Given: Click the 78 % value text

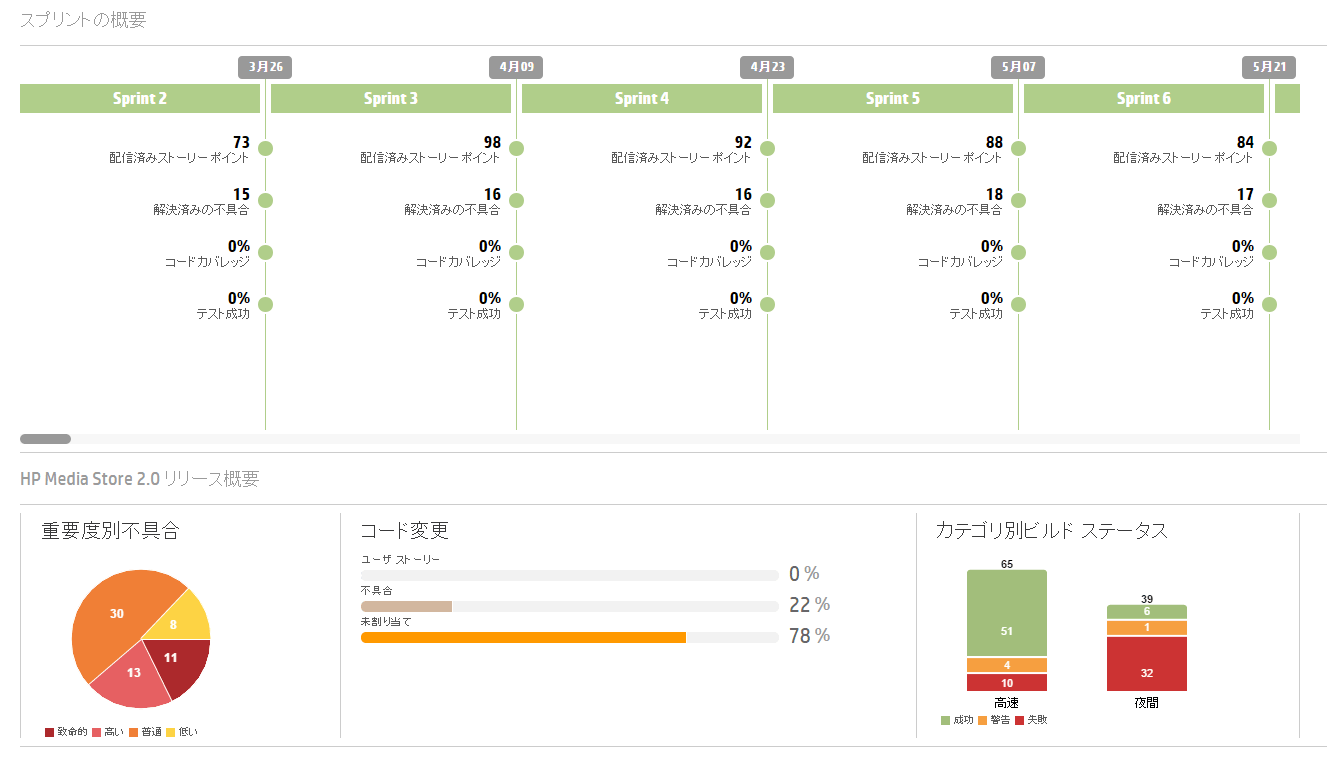Looking at the screenshot, I should [809, 636].
